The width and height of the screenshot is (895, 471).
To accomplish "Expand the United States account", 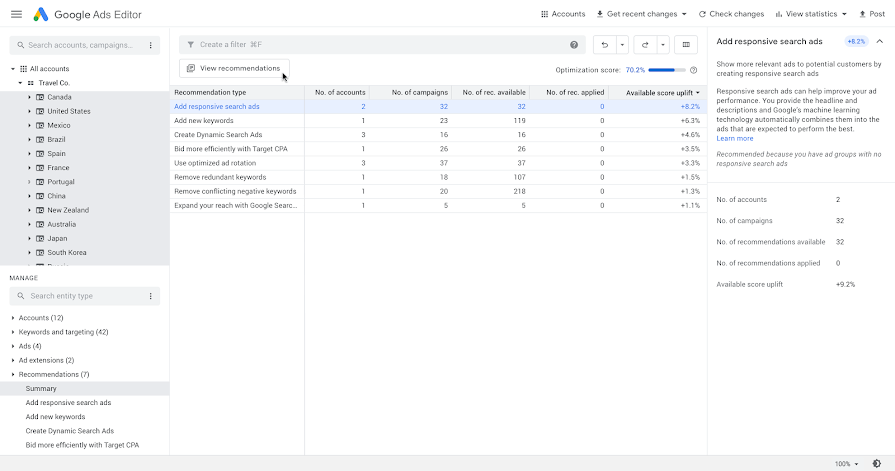I will click(29, 111).
